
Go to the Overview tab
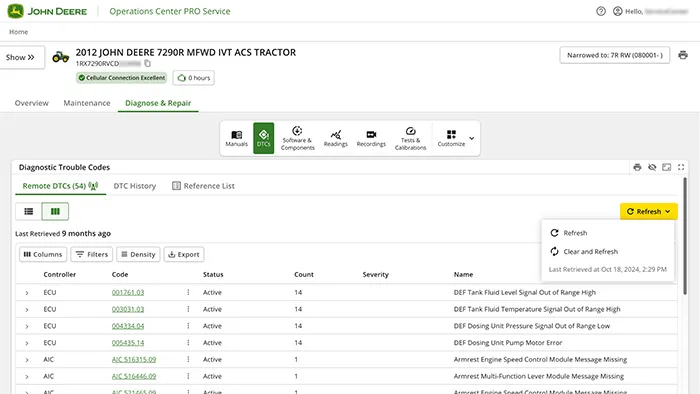click(x=31, y=103)
